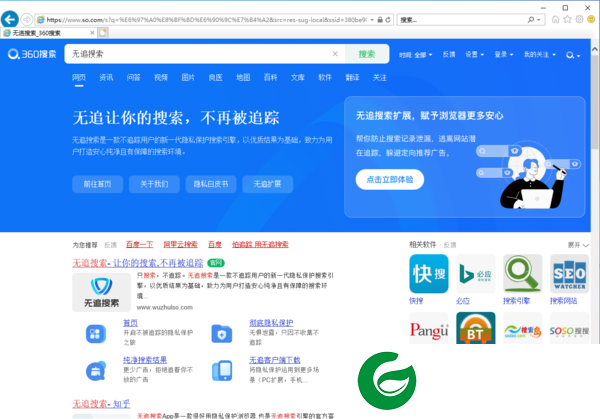
Task: Click the 360搜索 logo
Action: [32, 54]
